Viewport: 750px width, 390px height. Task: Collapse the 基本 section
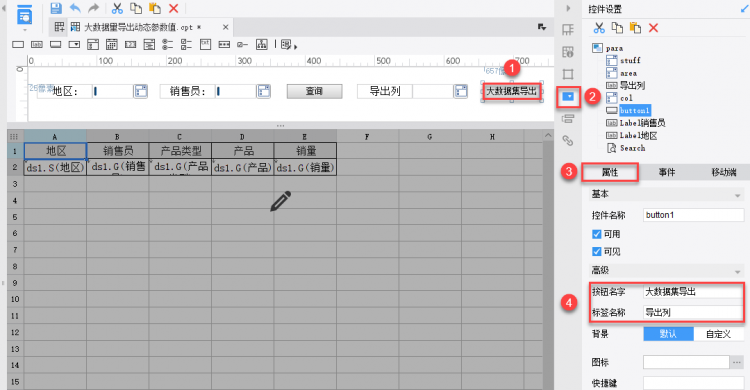pyautogui.click(x=737, y=195)
